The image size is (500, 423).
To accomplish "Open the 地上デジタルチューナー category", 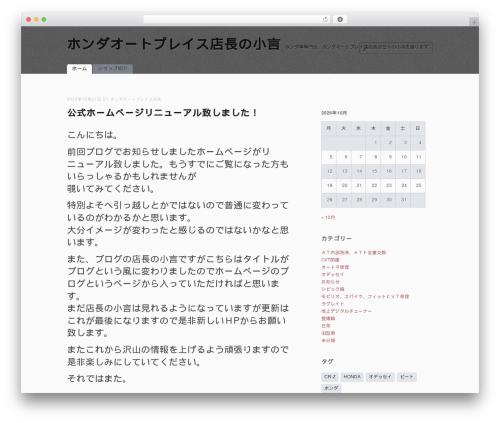I will pos(346,311).
